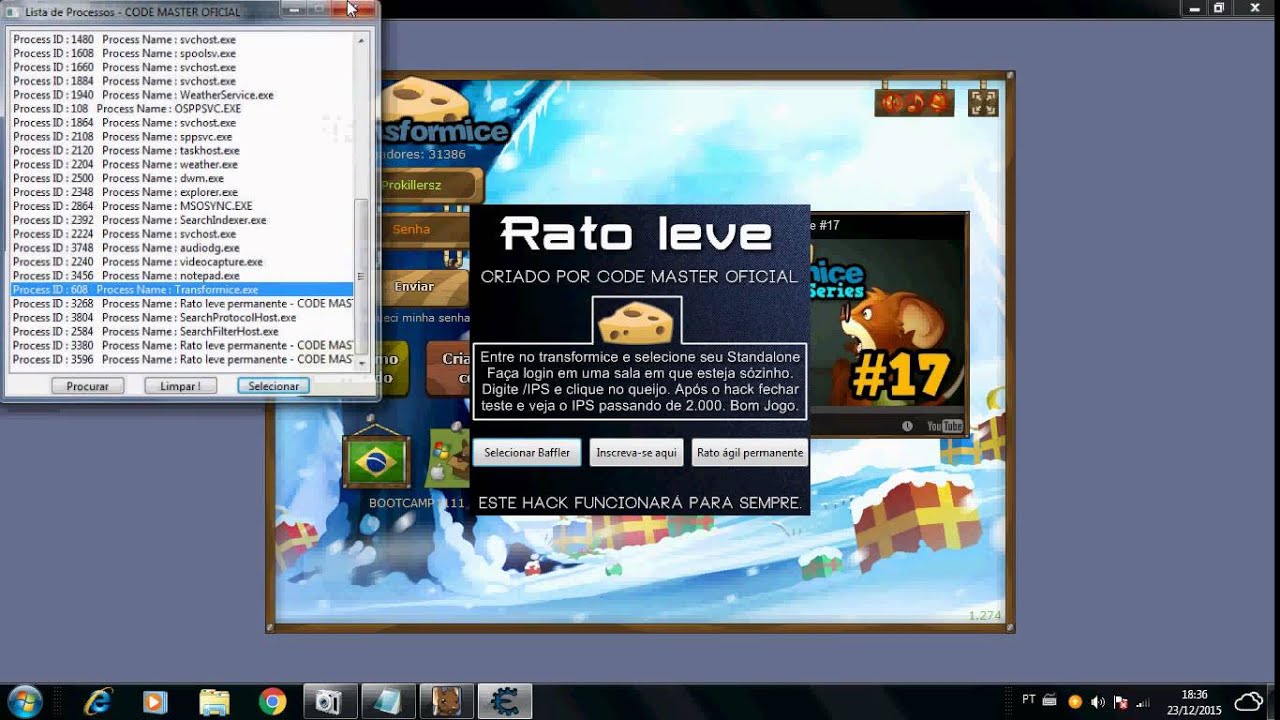1280x720 pixels.
Task: Open File Explorer folder in taskbar
Action: (214, 702)
